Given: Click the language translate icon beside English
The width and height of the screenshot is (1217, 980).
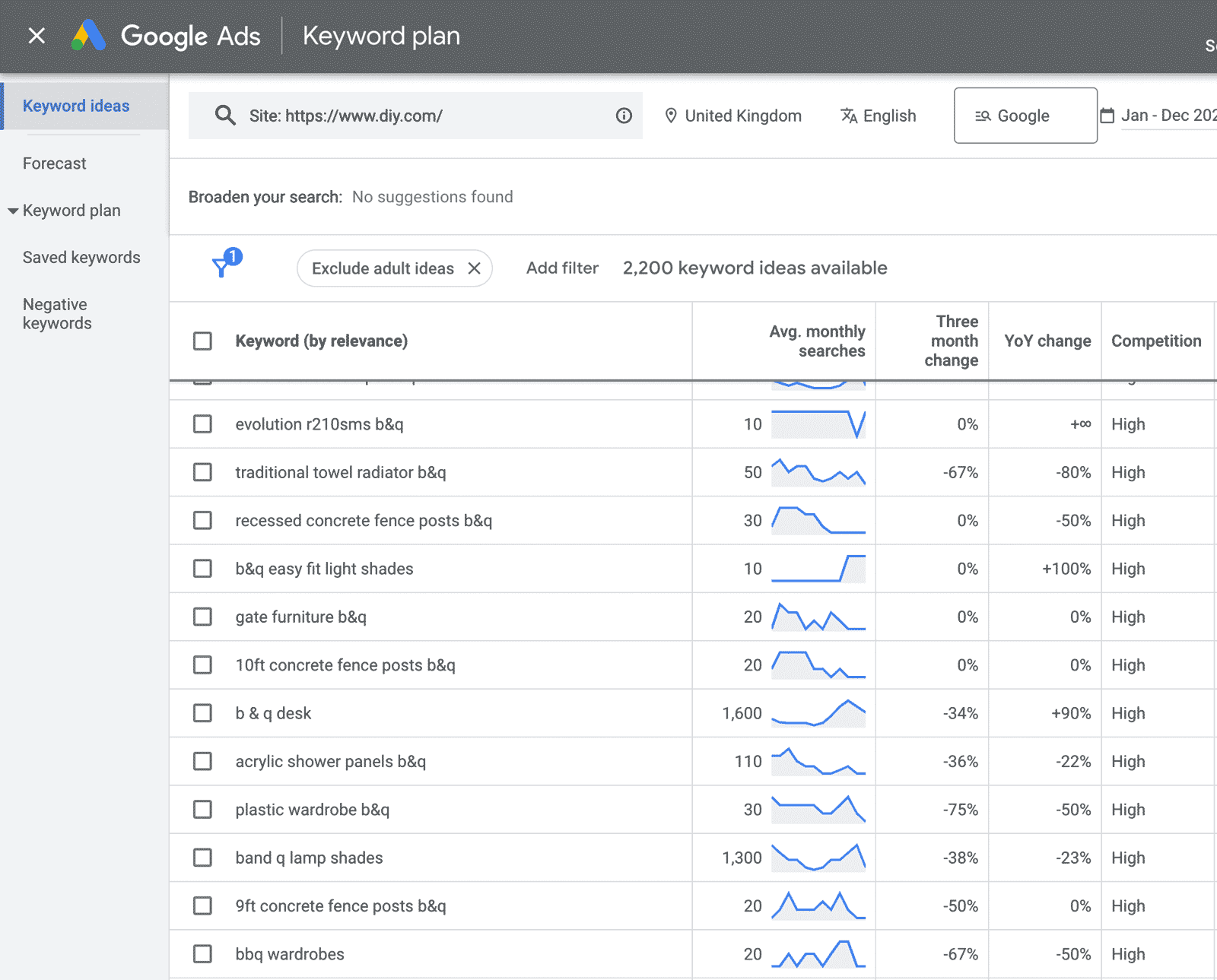Looking at the screenshot, I should 848,116.
